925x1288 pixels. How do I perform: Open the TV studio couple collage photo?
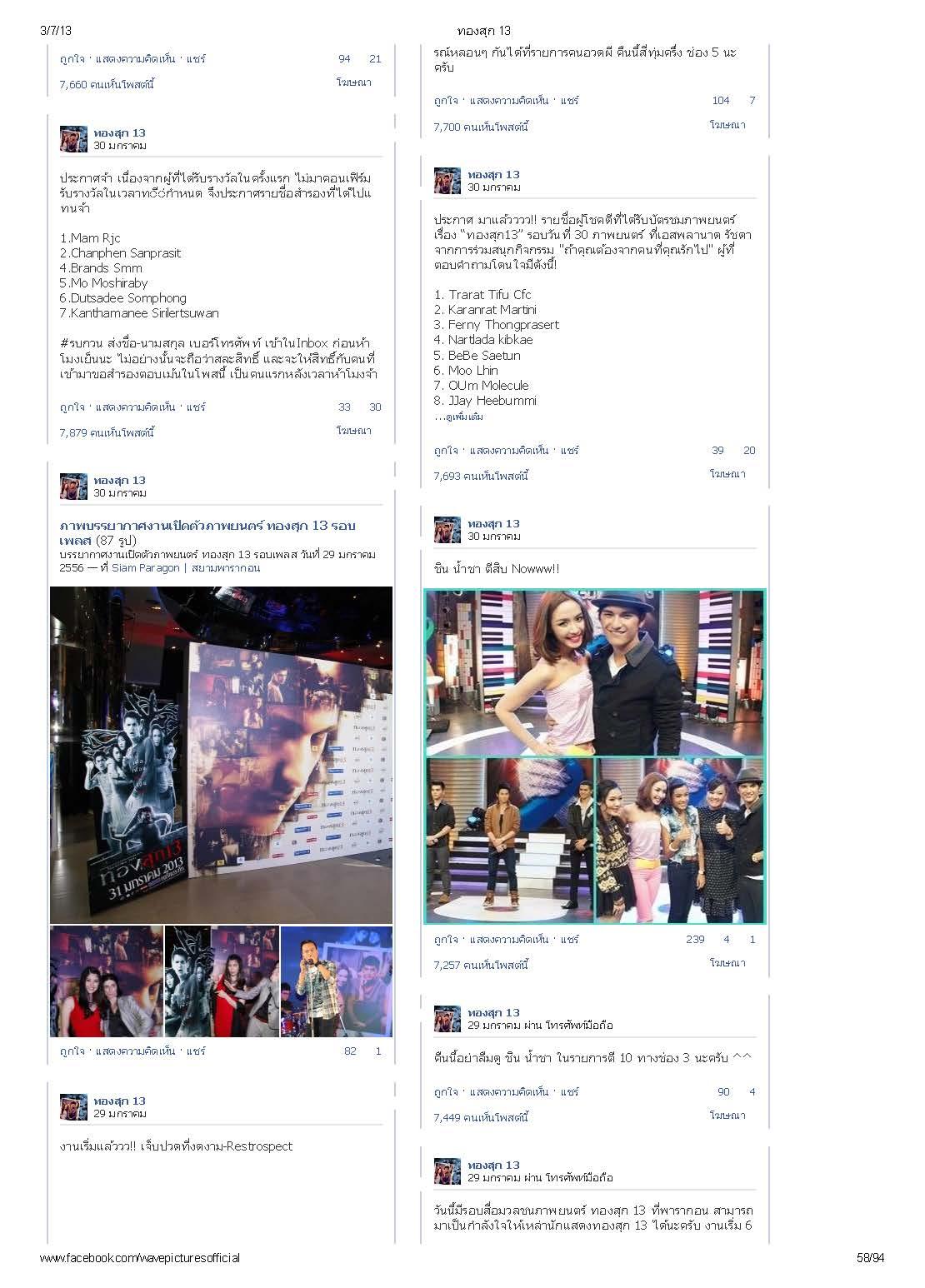pyautogui.click(x=595, y=756)
